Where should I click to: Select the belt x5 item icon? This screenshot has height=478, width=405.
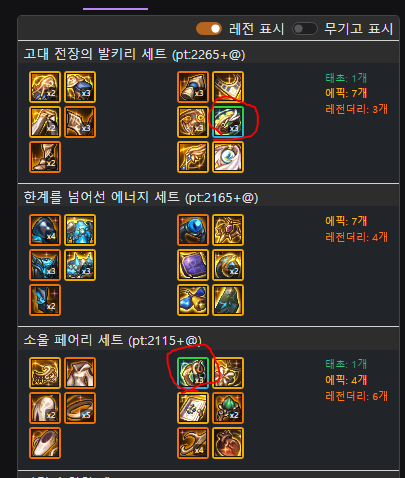coord(80,408)
